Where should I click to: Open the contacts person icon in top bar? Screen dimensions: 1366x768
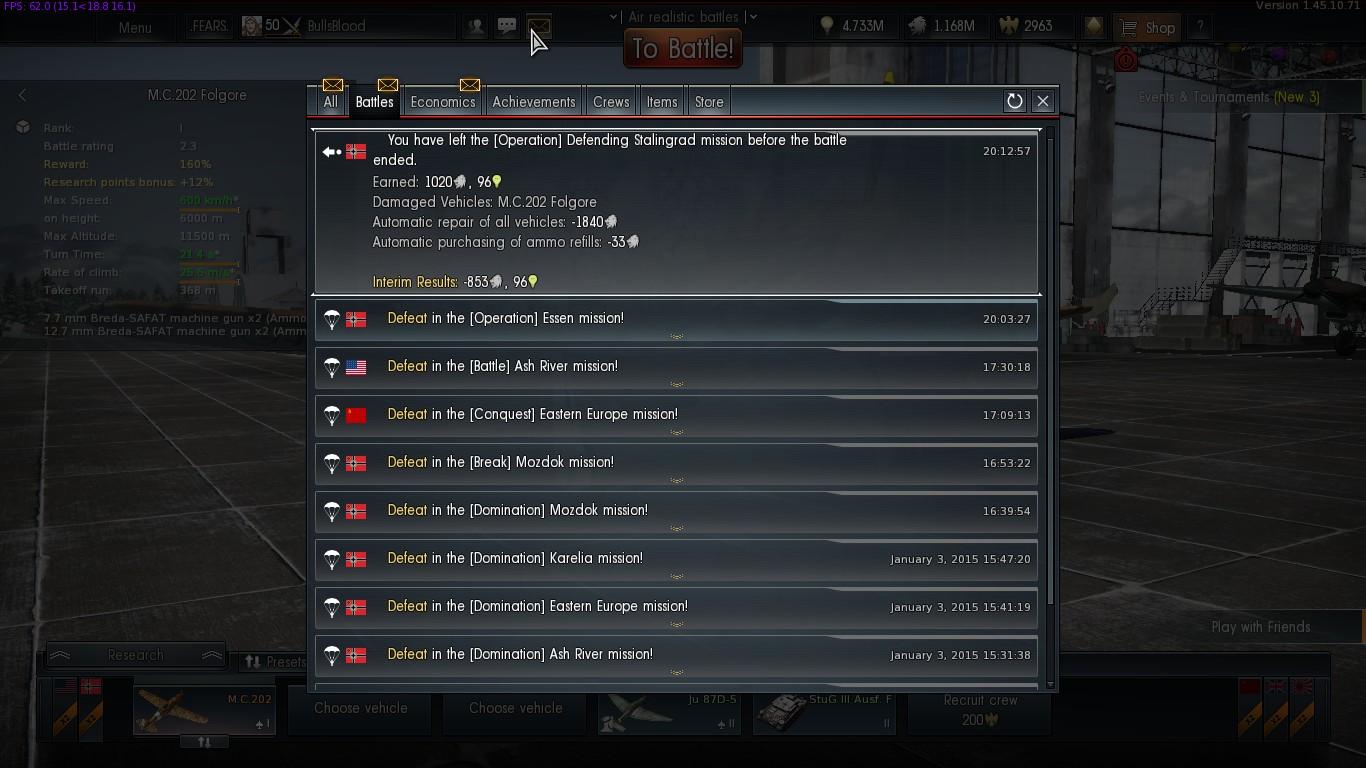pos(476,26)
